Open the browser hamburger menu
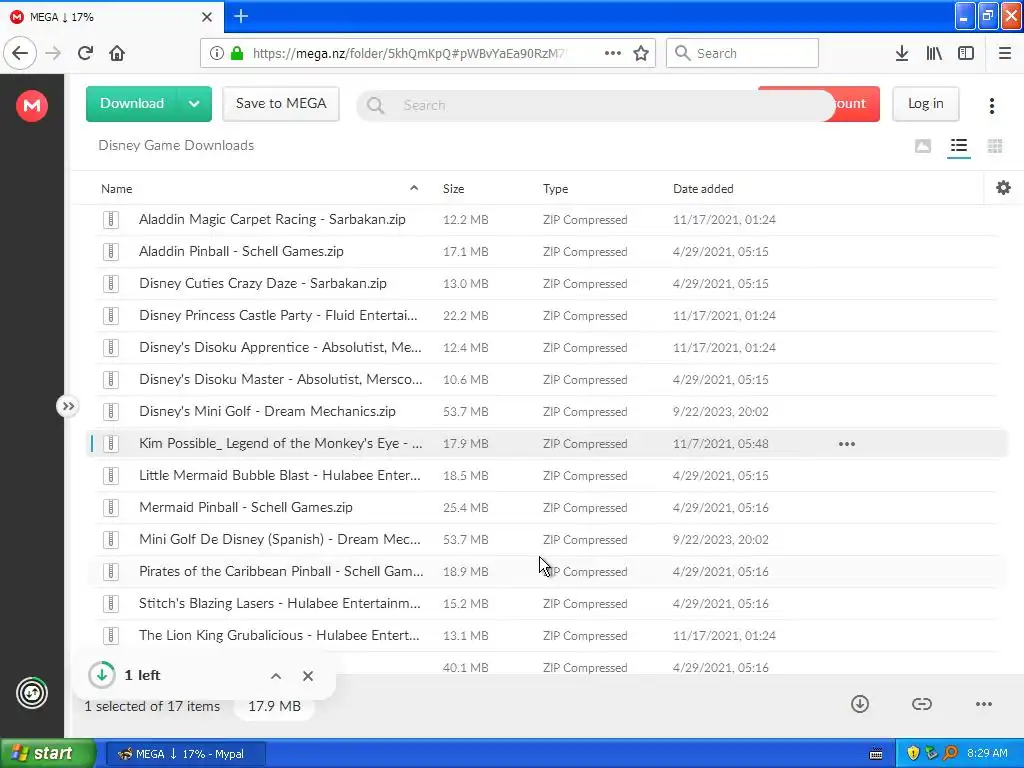 [1004, 53]
